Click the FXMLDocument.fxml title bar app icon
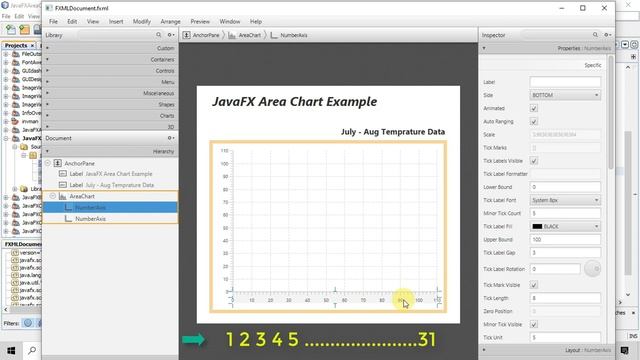 tap(49, 8)
